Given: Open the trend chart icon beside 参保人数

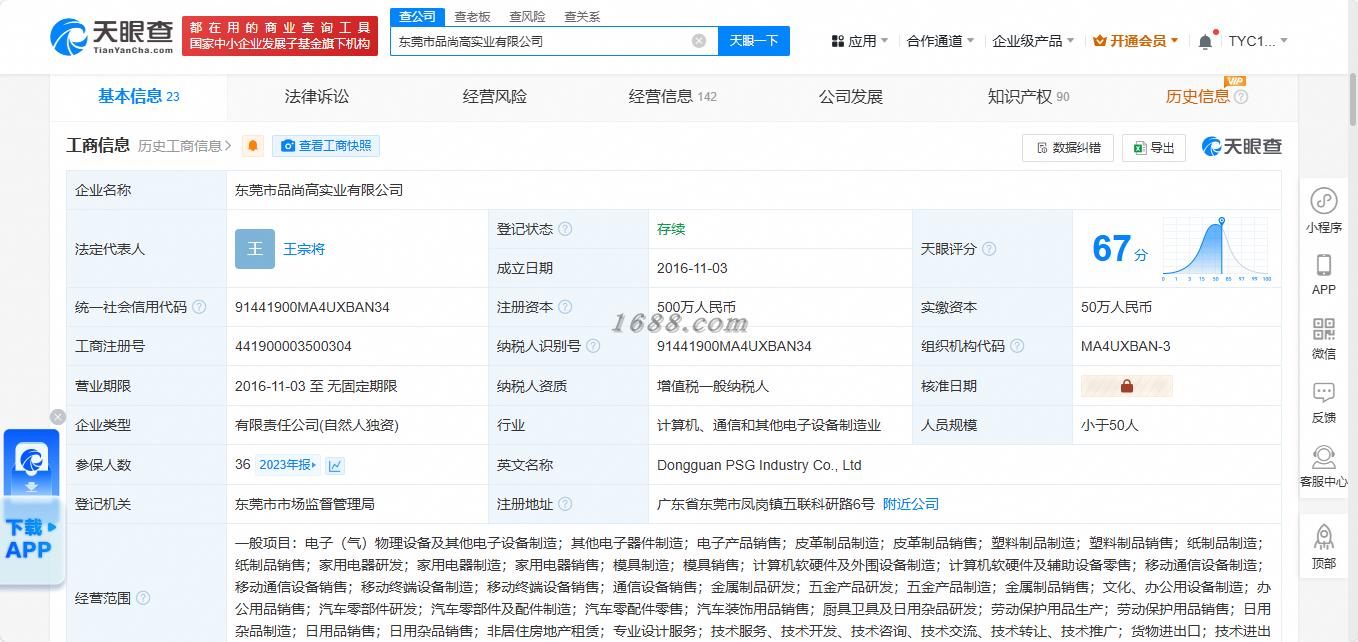Looking at the screenshot, I should [x=335, y=465].
